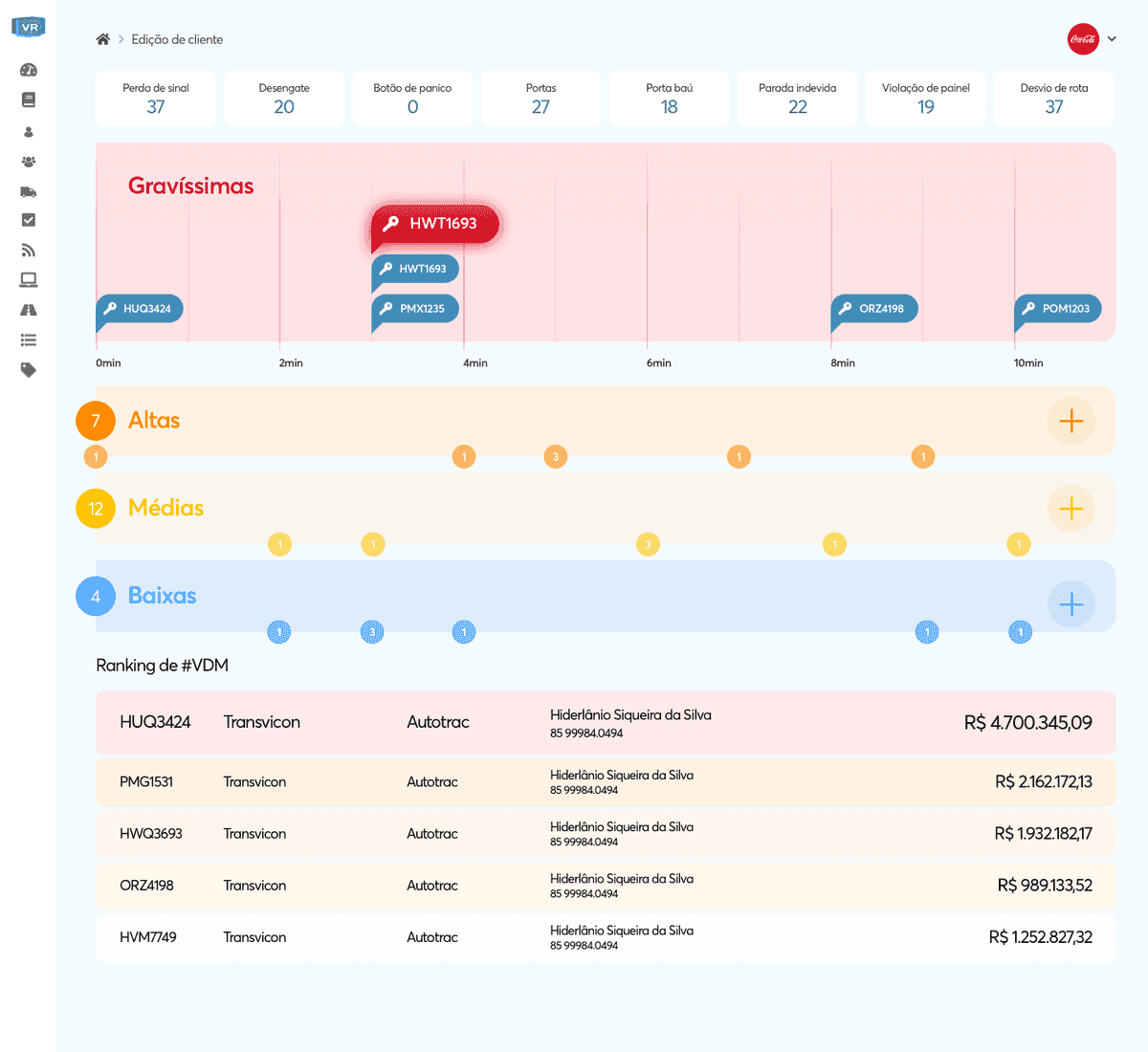Click the large red HWT1693 timeline marker
The image size is (1148, 1052).
tap(436, 224)
